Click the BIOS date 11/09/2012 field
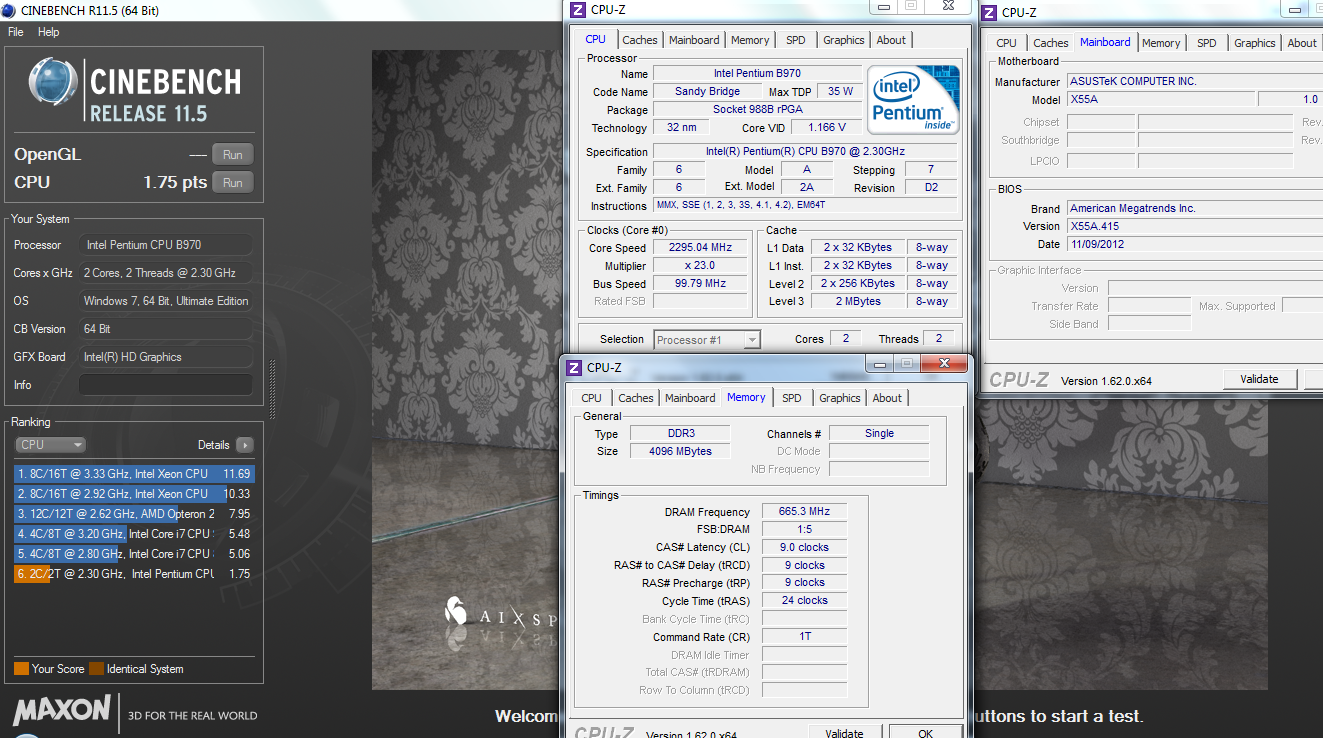 tap(1195, 244)
